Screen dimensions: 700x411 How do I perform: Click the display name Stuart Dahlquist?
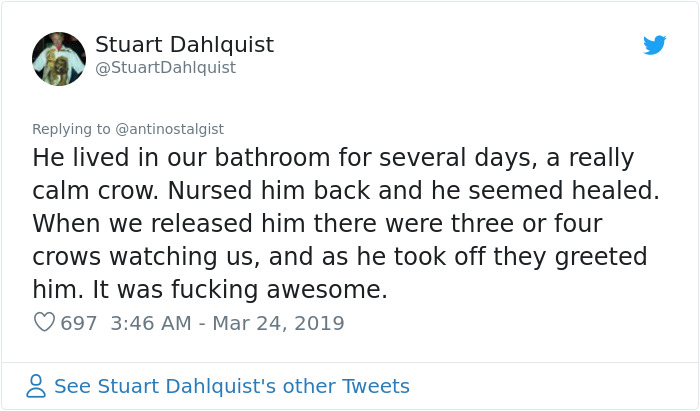(184, 45)
